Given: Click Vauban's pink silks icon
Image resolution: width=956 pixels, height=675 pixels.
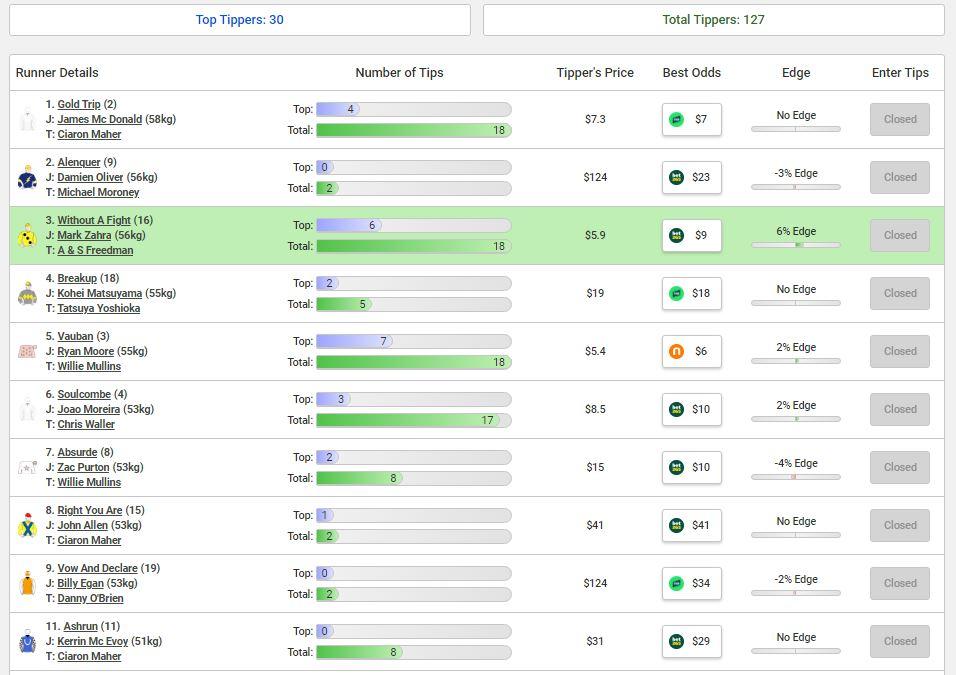Looking at the screenshot, I should click(27, 351).
